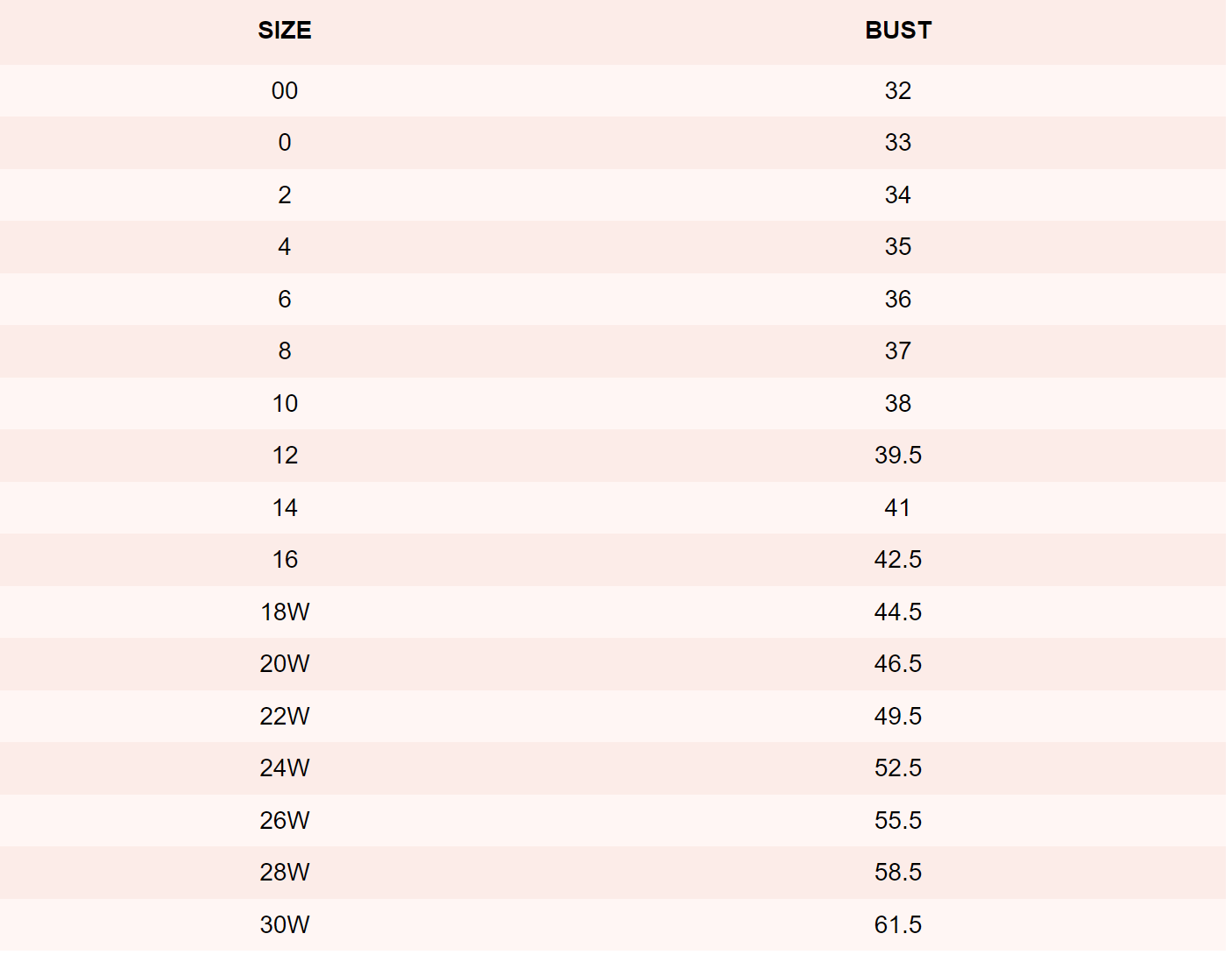
Task: Click the bust value 58.5
Action: 898,873
